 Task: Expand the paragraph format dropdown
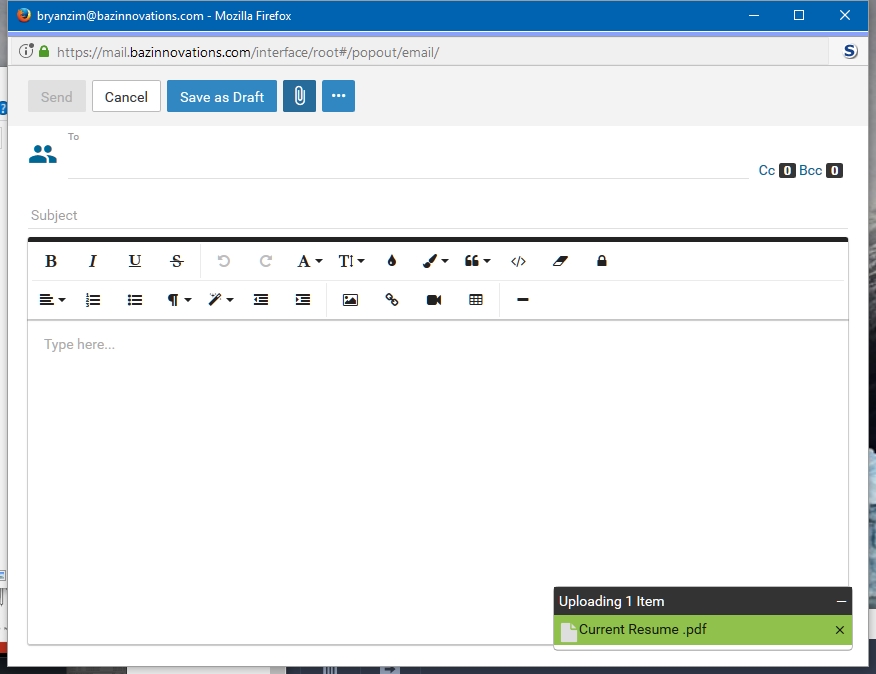point(179,300)
